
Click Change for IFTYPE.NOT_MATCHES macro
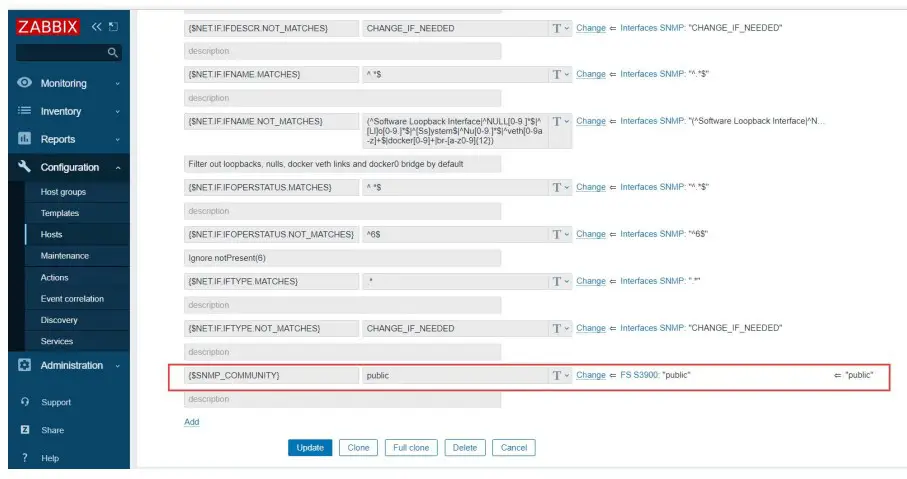591,327
